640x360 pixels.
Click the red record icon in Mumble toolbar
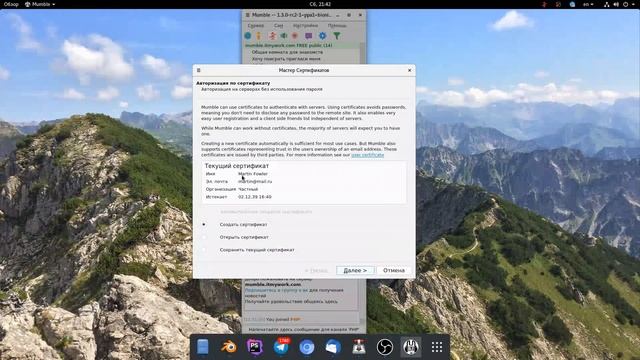pos(295,36)
